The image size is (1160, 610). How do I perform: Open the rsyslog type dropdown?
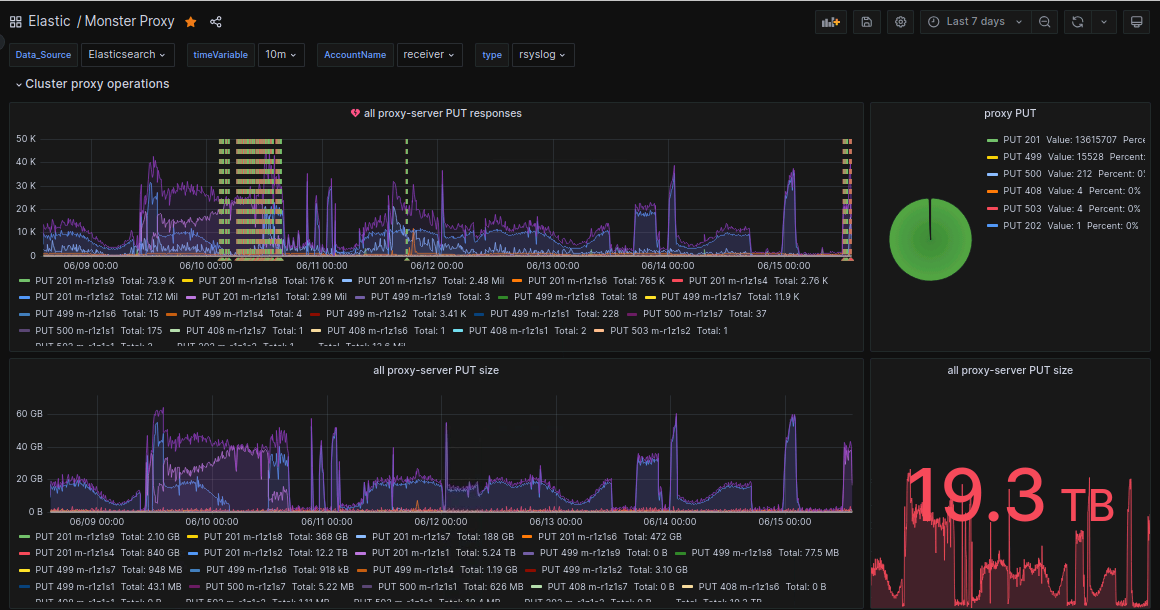(542, 55)
